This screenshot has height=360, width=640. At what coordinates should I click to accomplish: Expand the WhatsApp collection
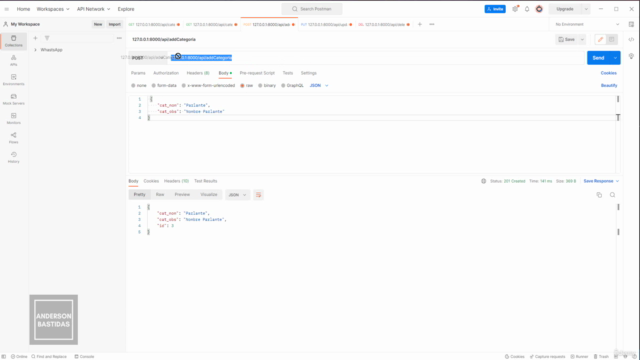[x=36, y=50]
